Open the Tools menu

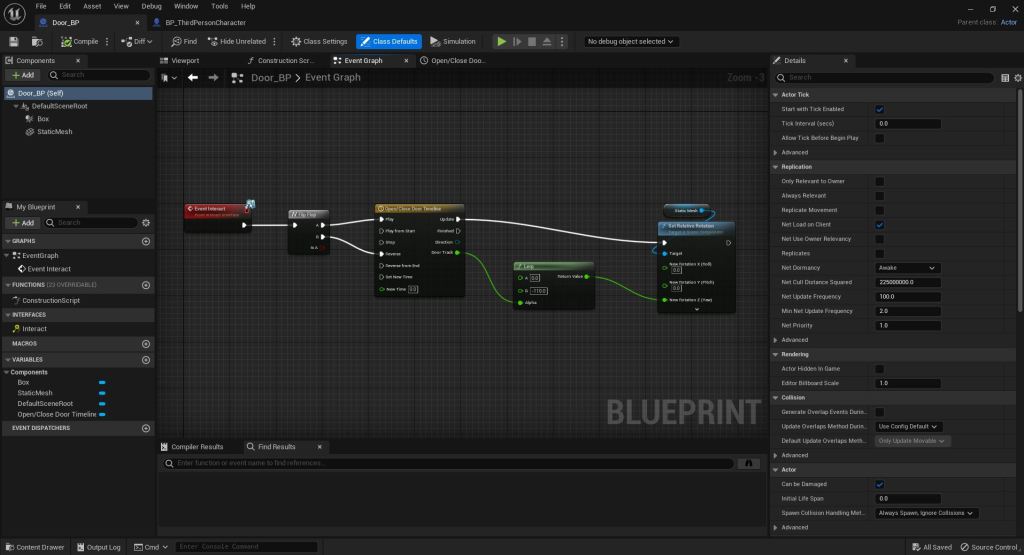tap(219, 6)
